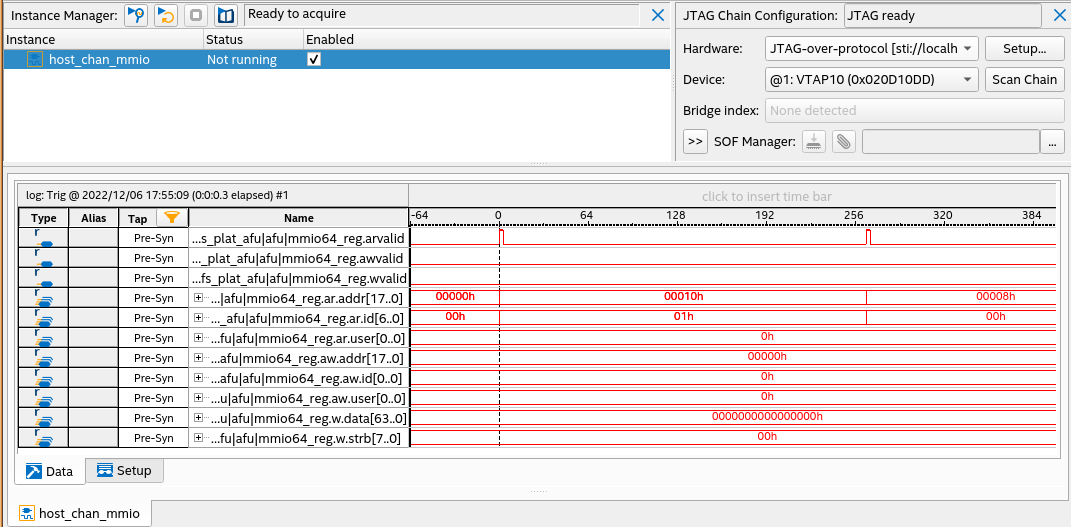The height and width of the screenshot is (527, 1071).
Task: Click the Run Analysis icon in Instance Manager
Action: coord(136,15)
